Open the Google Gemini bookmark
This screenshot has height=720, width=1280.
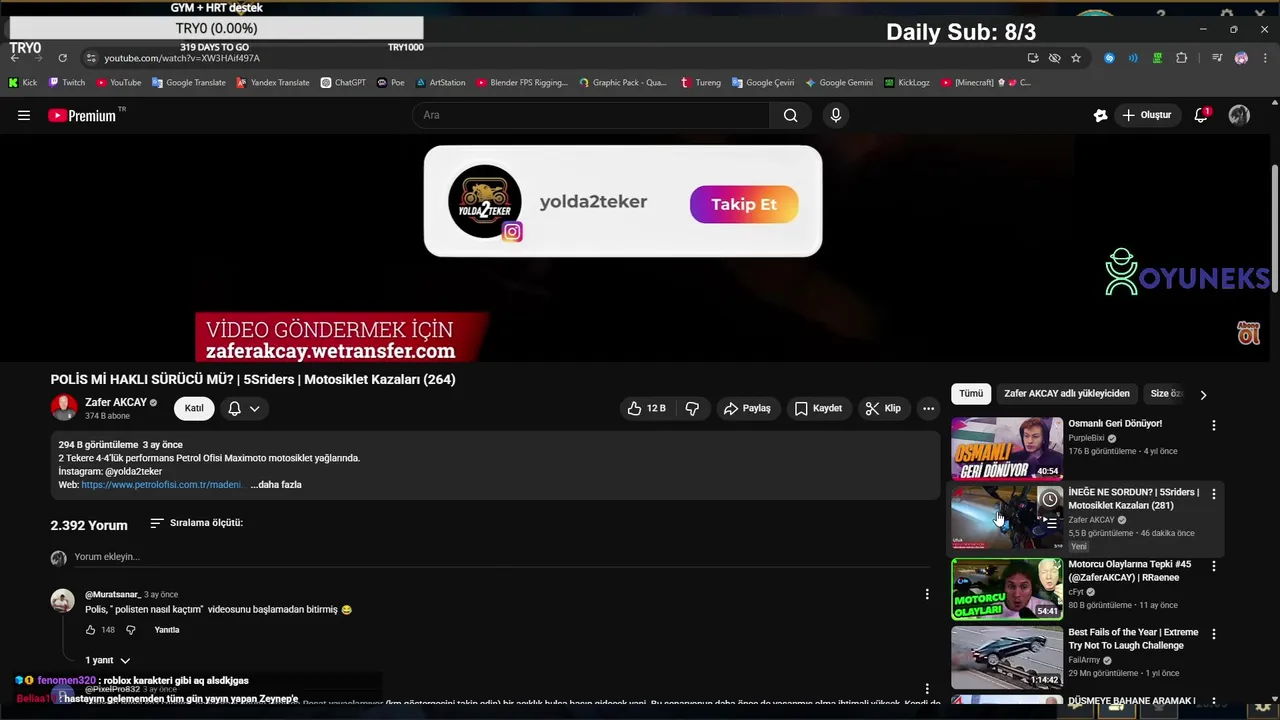(x=839, y=83)
